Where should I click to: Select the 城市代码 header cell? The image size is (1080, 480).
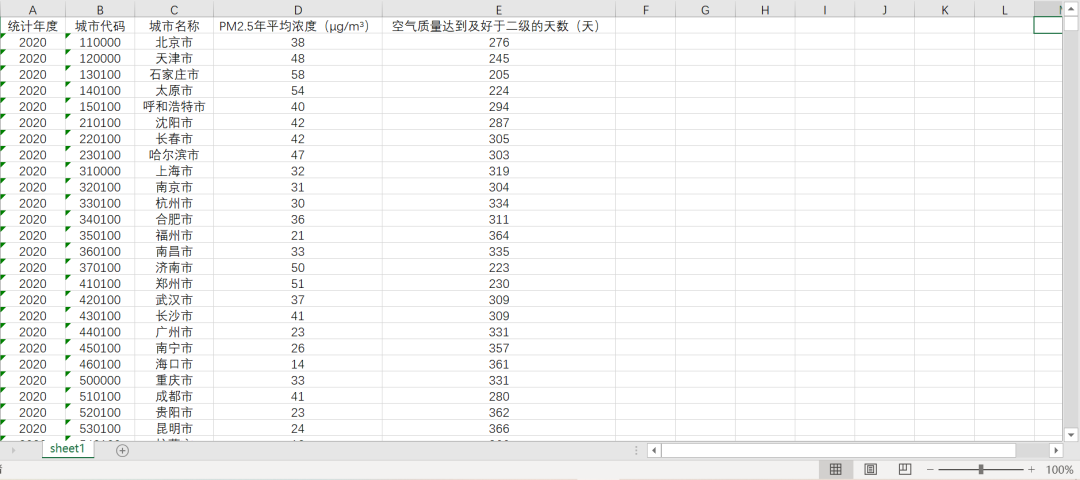pos(101,26)
